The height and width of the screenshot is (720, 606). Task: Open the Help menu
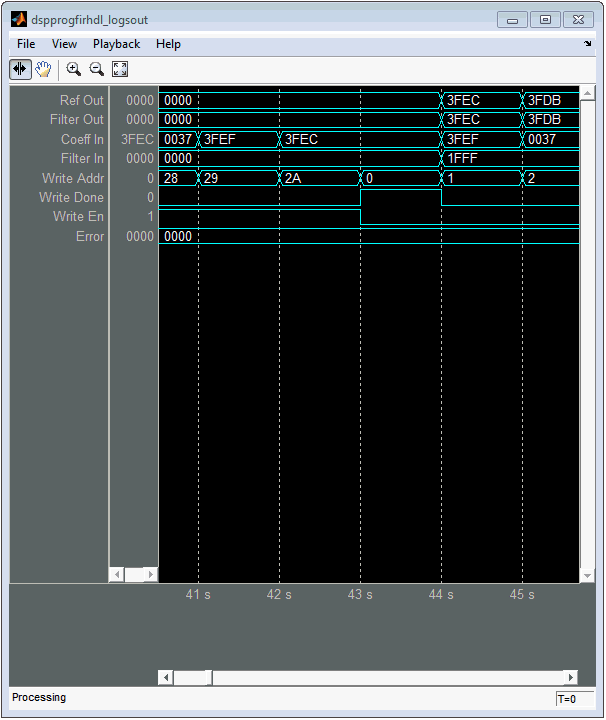(168, 44)
